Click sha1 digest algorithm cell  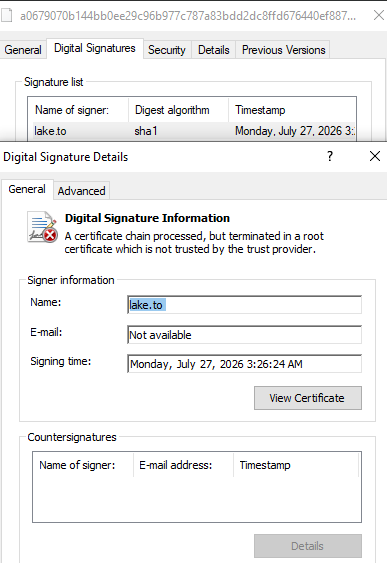point(146,131)
